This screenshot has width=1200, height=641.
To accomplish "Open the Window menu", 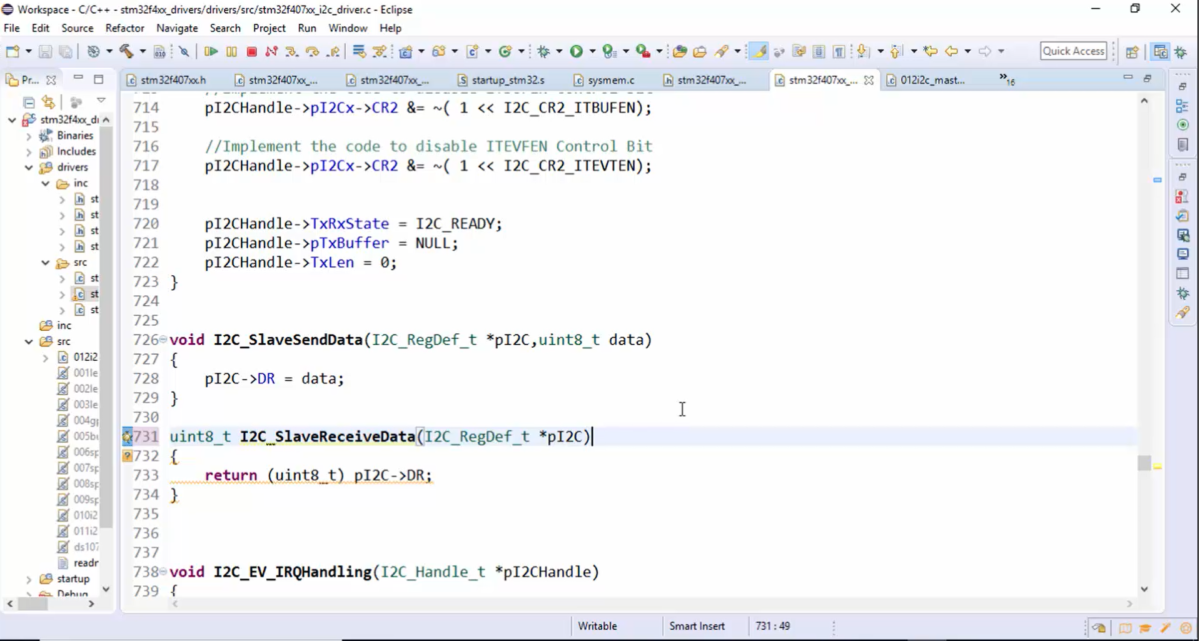I will click(x=348, y=28).
